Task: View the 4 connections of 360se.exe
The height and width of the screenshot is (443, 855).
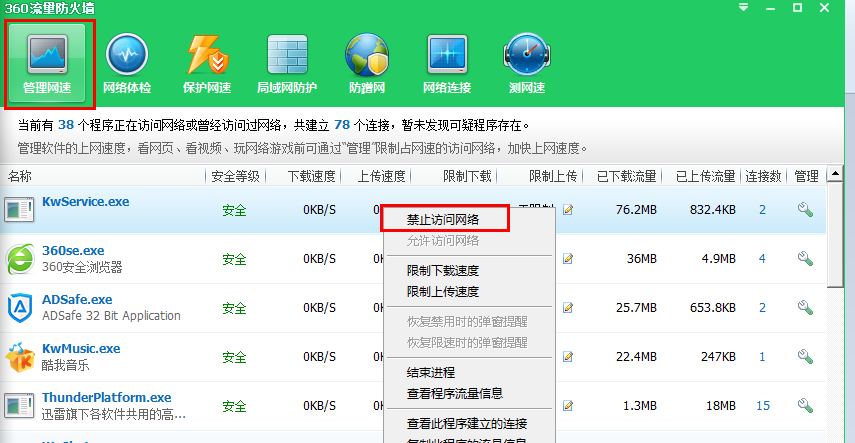Action: click(762, 259)
